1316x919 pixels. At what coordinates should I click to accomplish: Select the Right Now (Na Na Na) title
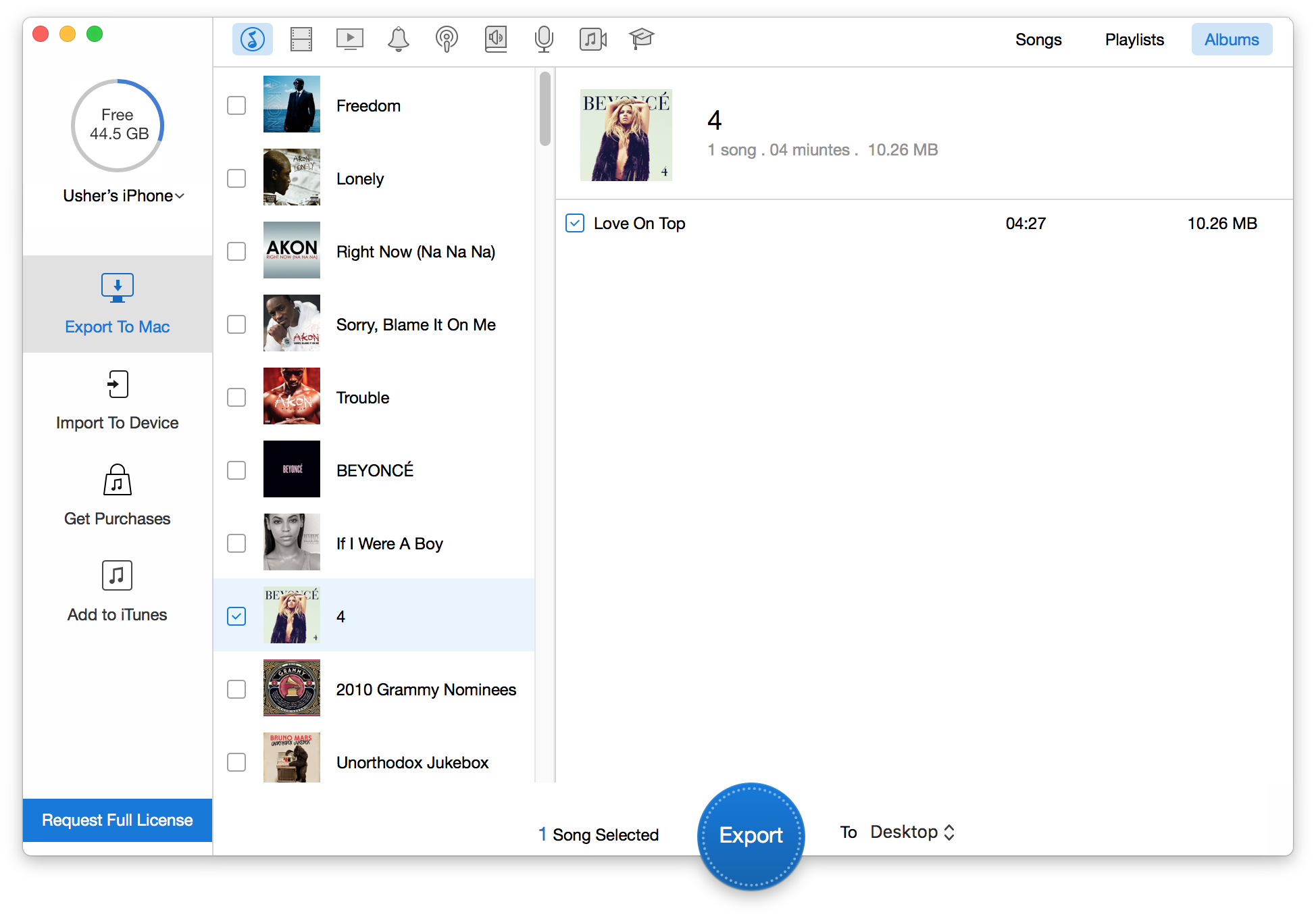click(415, 252)
